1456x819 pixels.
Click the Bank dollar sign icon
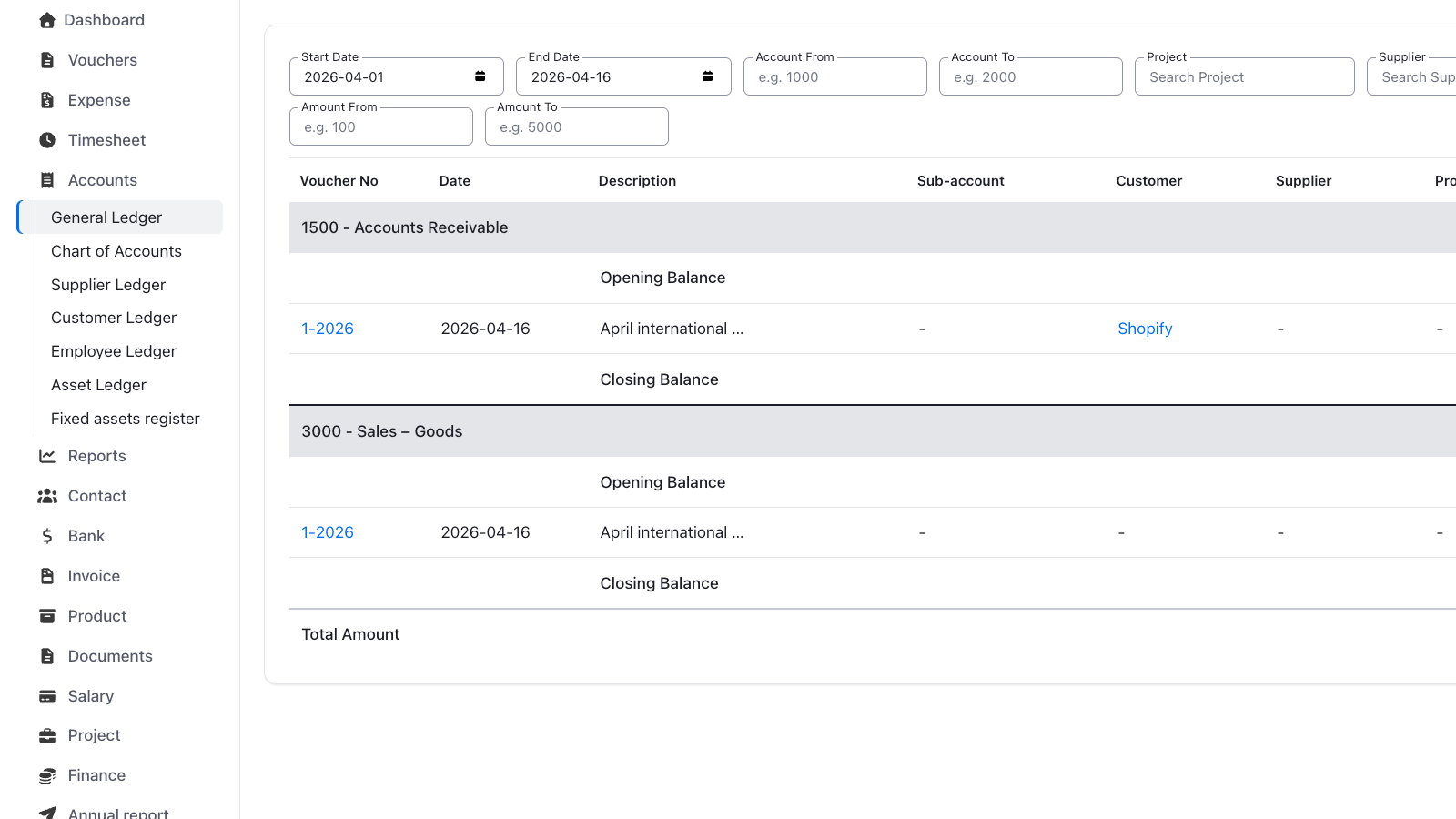point(47,536)
